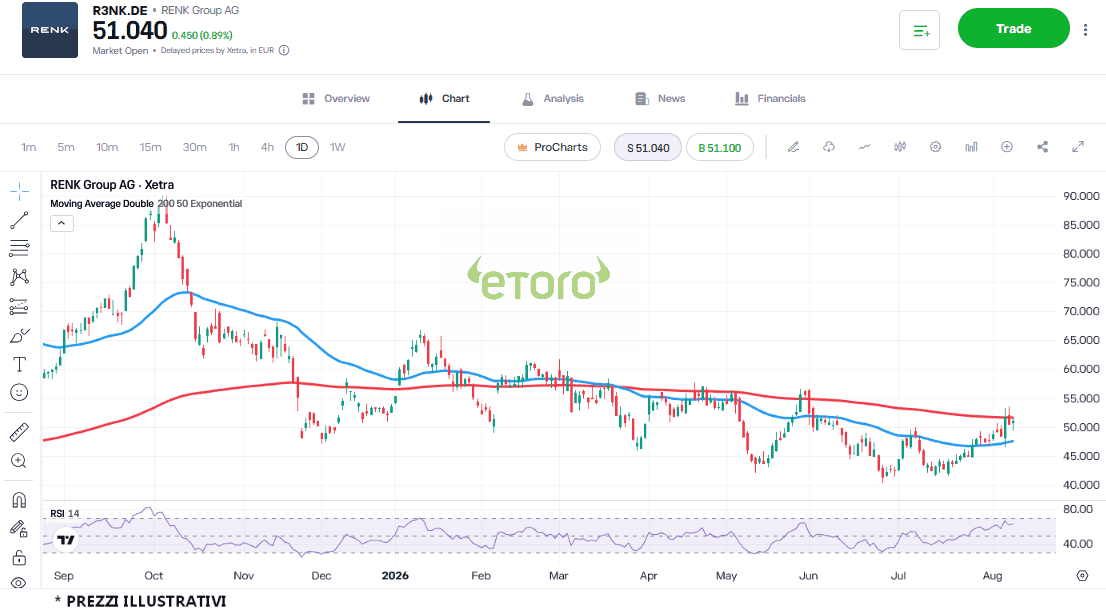Image resolution: width=1106 pixels, height=611 pixels.
Task: Switch to the Overview tab
Action: click(x=336, y=99)
